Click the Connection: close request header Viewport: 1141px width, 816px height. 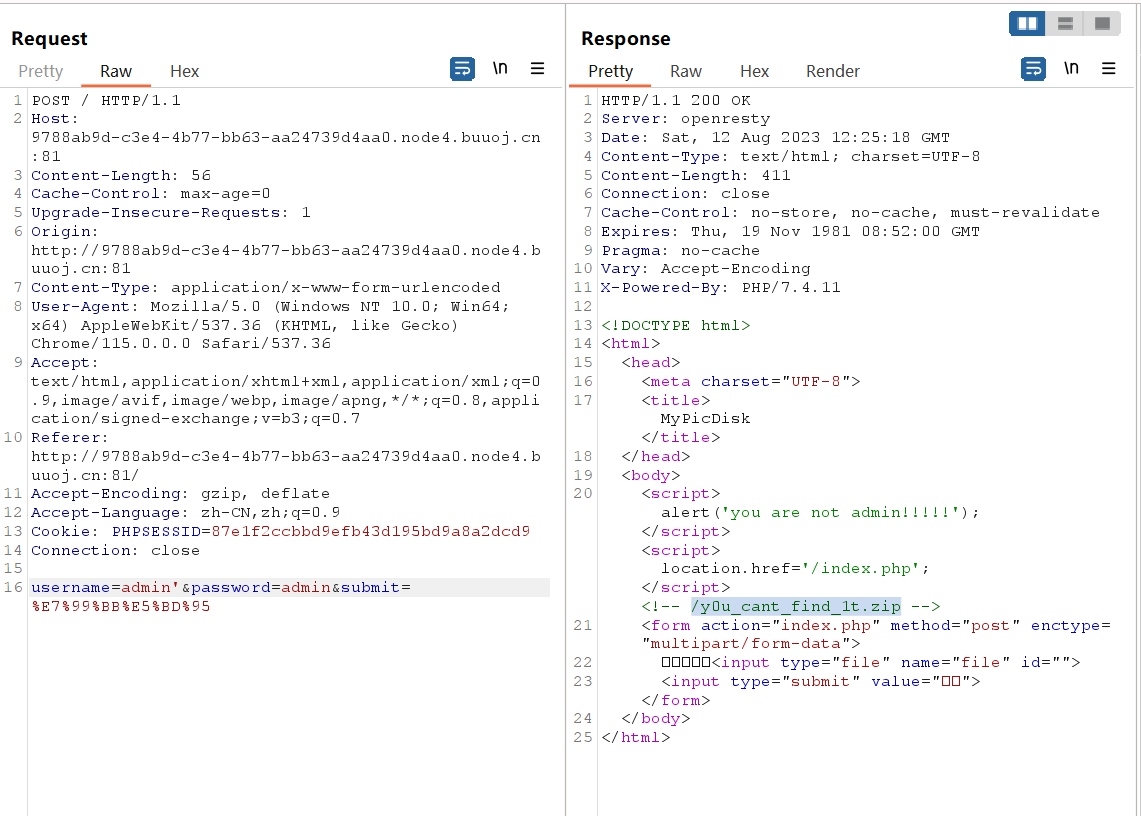(x=115, y=550)
